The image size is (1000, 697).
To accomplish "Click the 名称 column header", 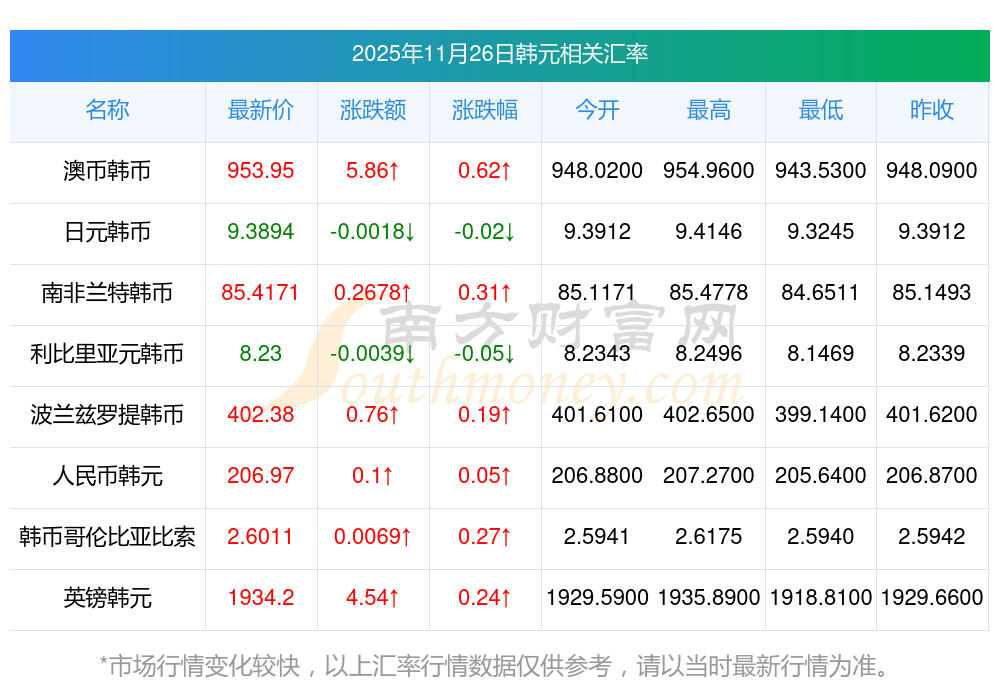I will 107,111.
